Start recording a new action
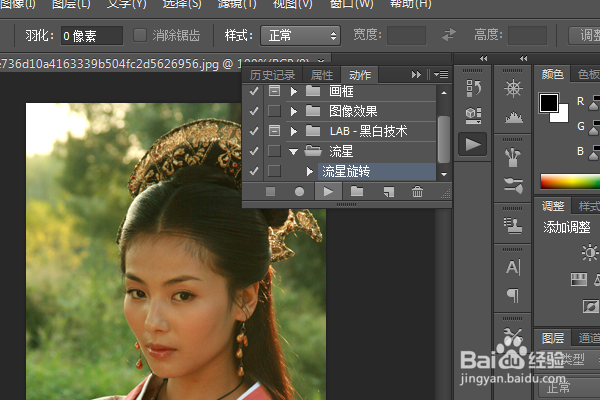 299,191
